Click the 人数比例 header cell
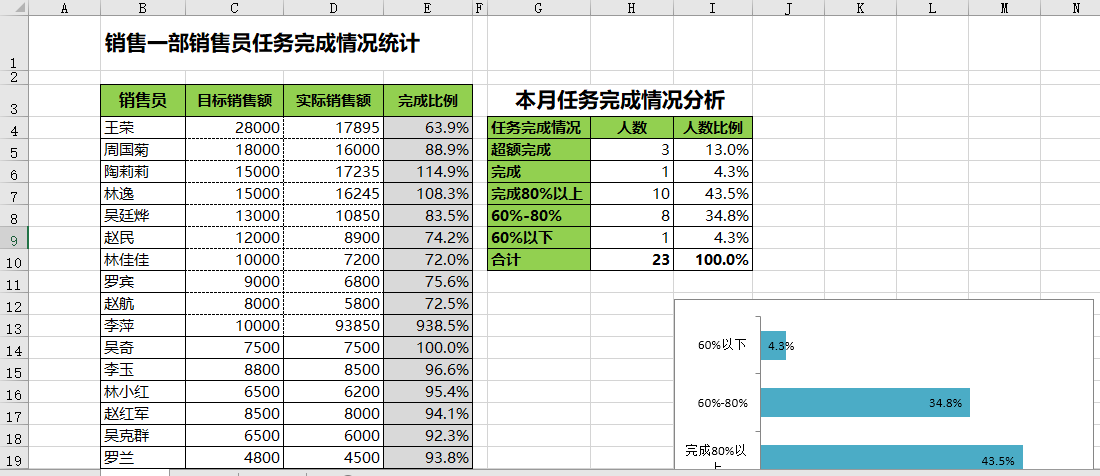 [712, 128]
